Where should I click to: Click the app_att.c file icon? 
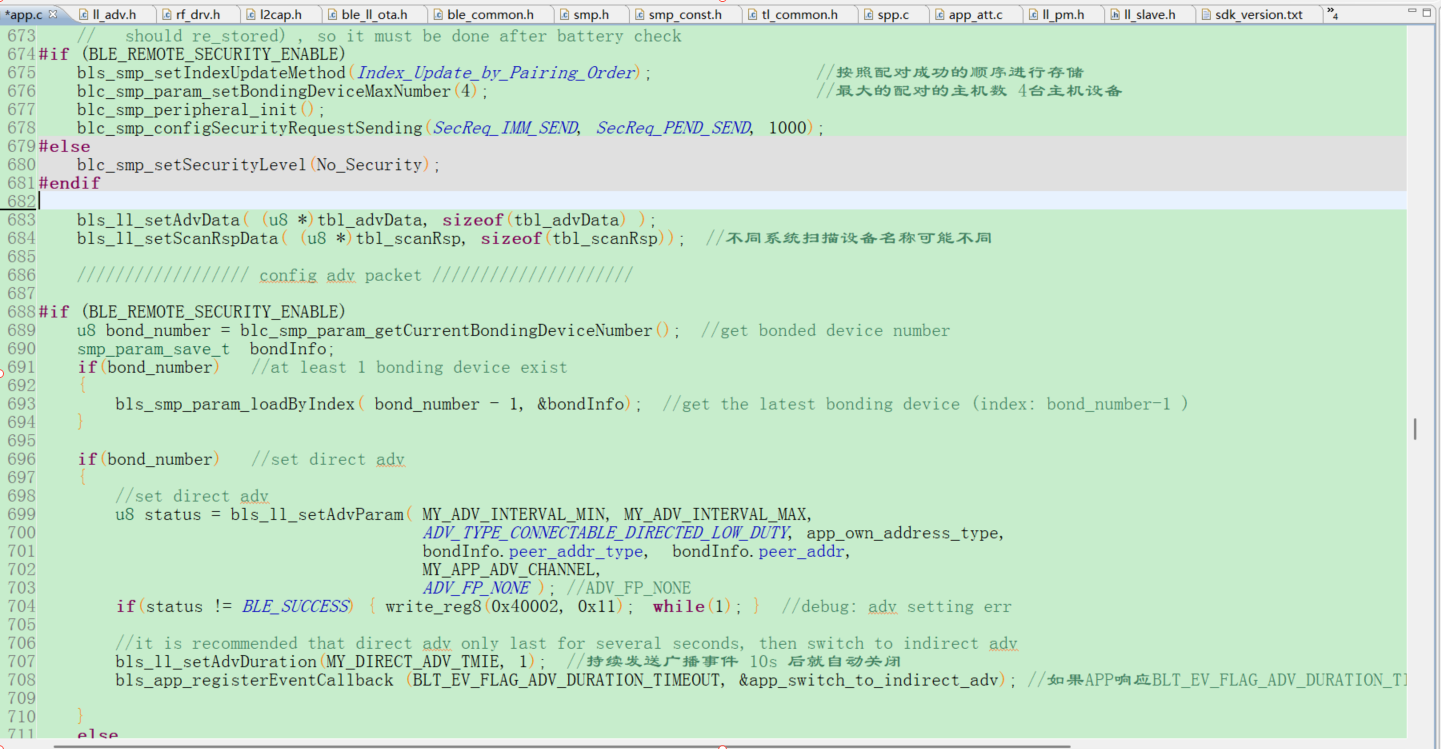coord(939,15)
